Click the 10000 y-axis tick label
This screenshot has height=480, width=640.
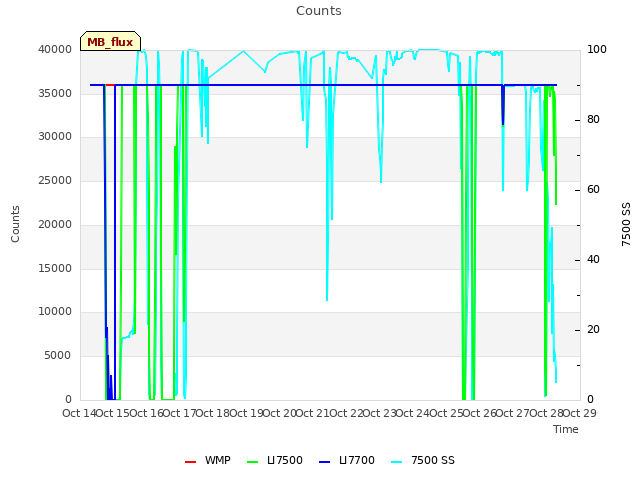click(x=55, y=311)
